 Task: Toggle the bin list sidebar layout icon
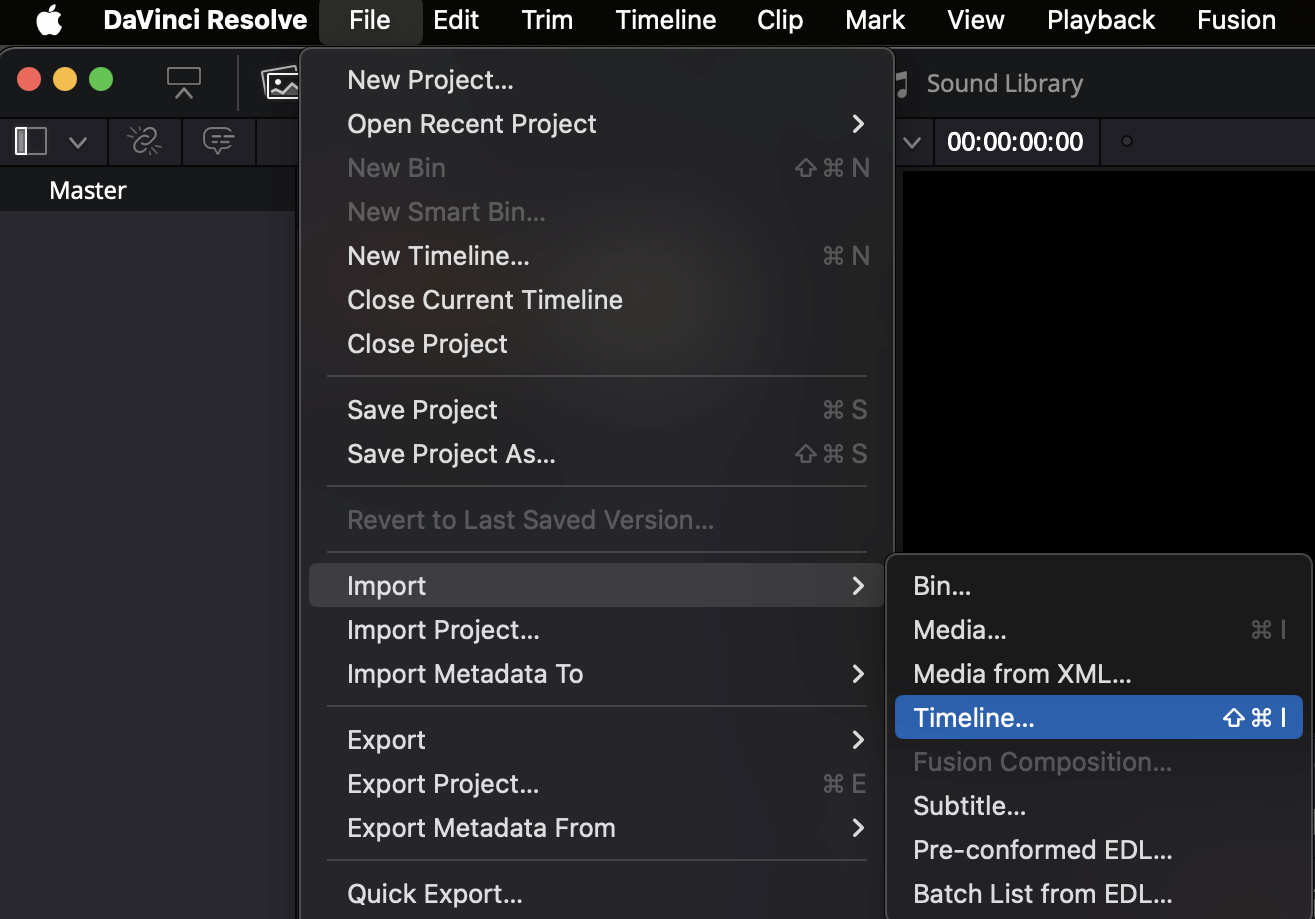[x=31, y=141]
